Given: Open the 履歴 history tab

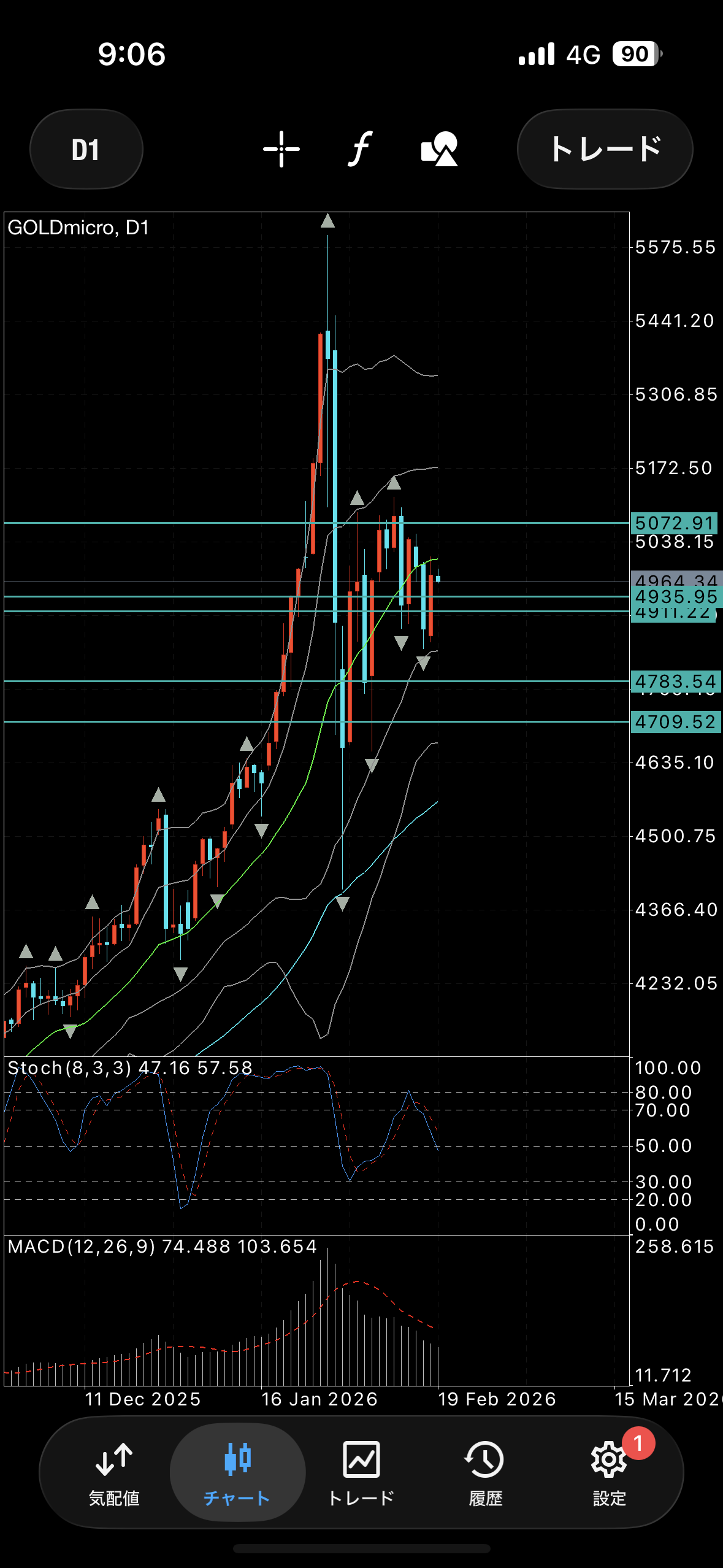Looking at the screenshot, I should [485, 1474].
